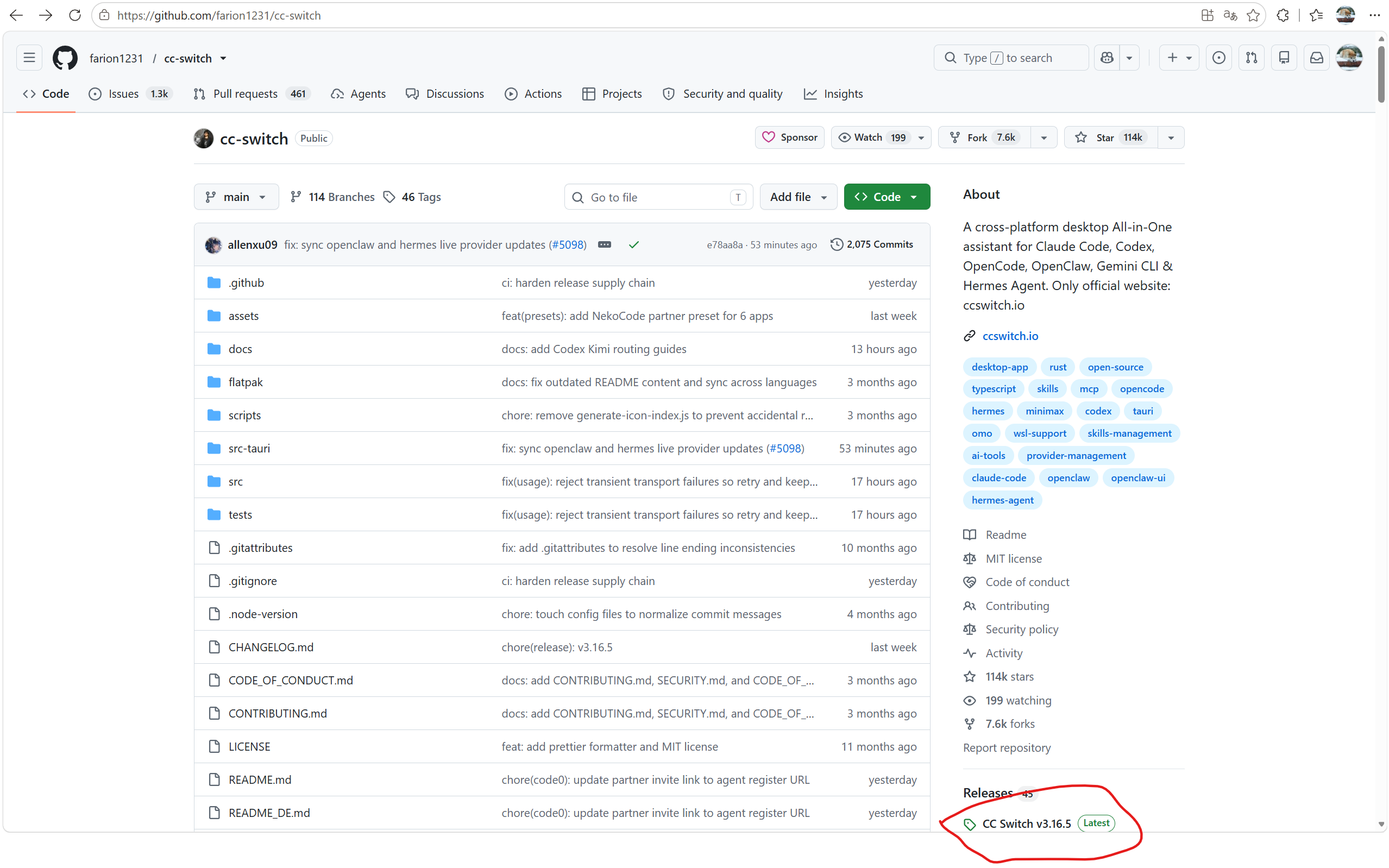Viewport: 1389px width, 868px height.
Task: Bookmark this page with the star icon
Action: point(1254,16)
